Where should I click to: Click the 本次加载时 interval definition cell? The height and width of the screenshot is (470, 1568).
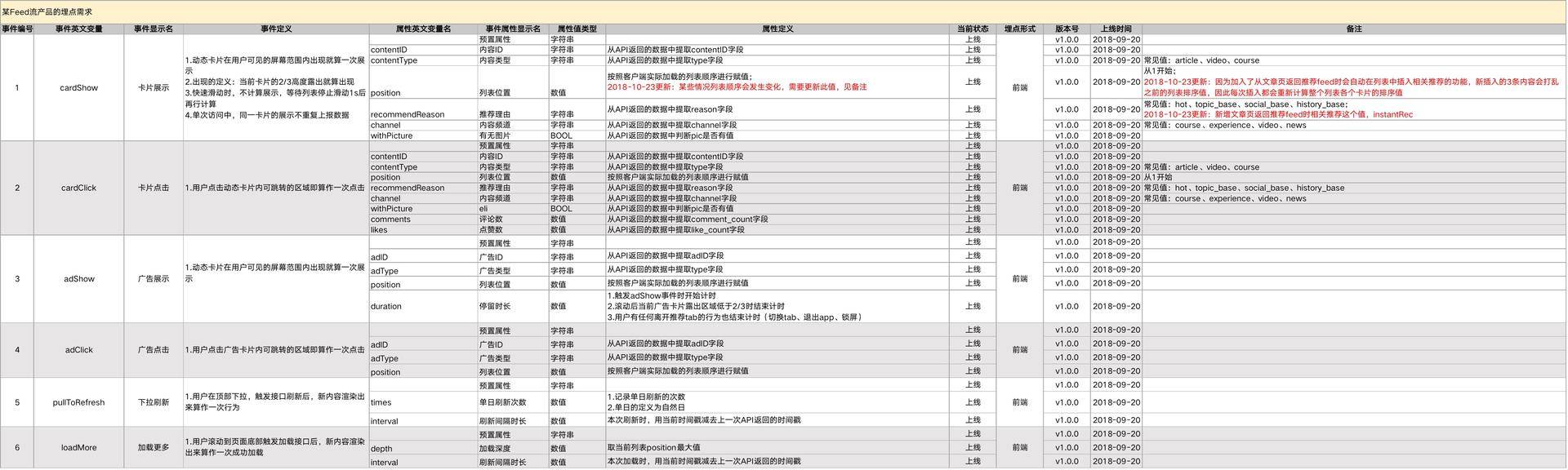pyautogui.click(x=777, y=461)
